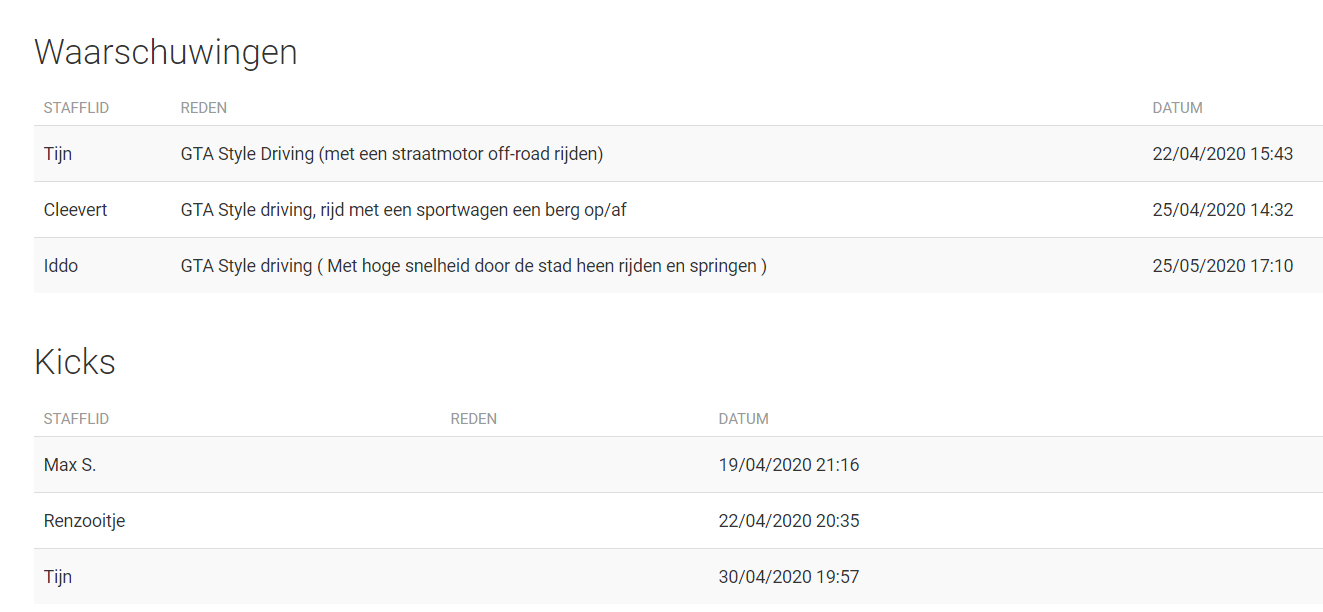Click the hoge snelheid door stad reason
Viewport: 1323px width, 612px height.
pyautogui.click(x=473, y=266)
